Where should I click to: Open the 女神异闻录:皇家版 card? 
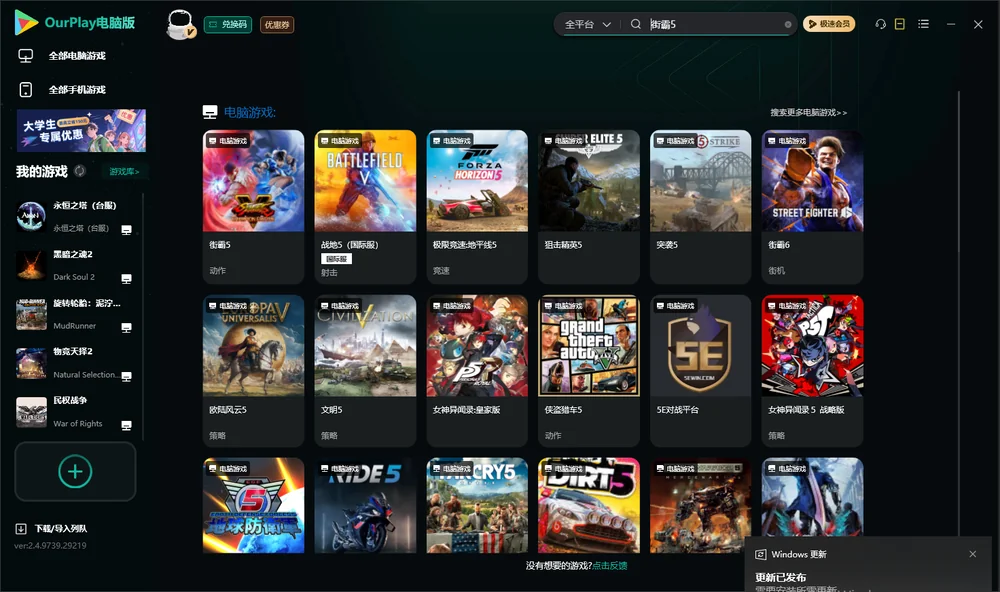[477, 371]
